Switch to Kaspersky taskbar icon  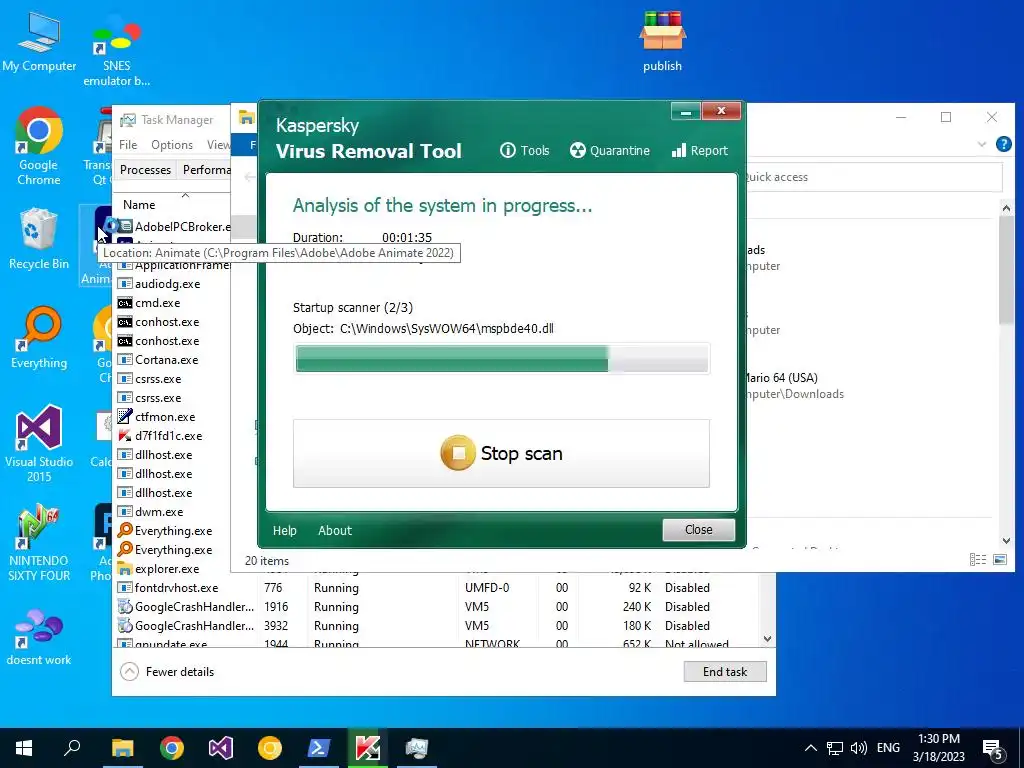367,748
